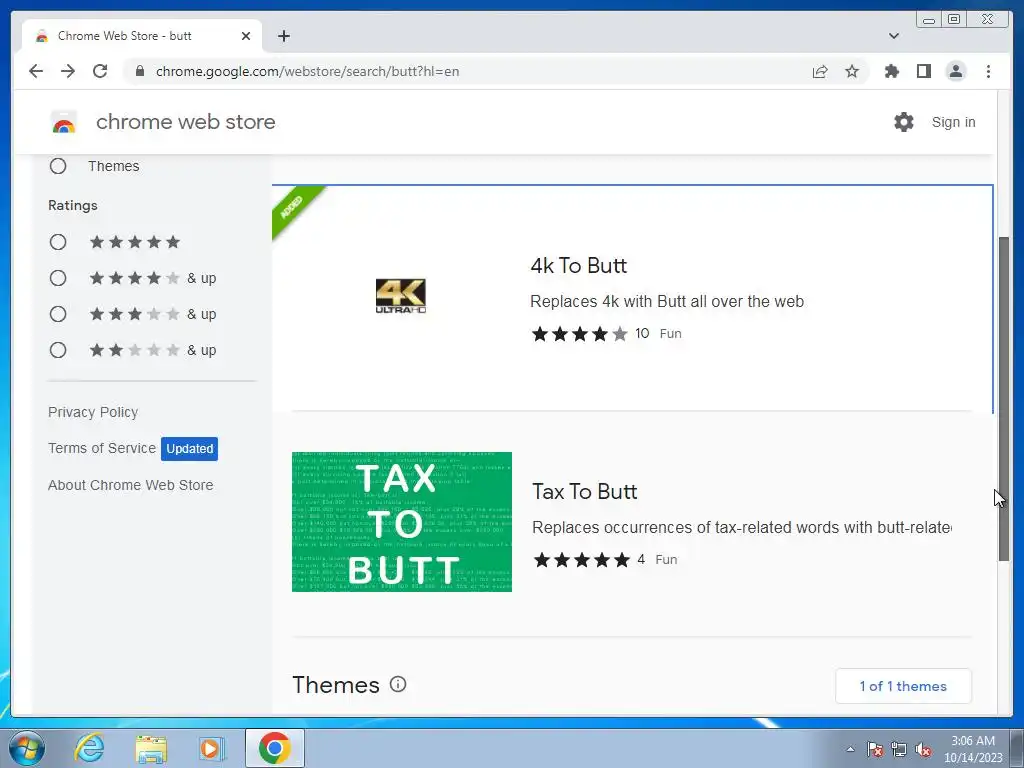
Task: Open the Extensions puzzle-piece menu
Action: tap(891, 71)
